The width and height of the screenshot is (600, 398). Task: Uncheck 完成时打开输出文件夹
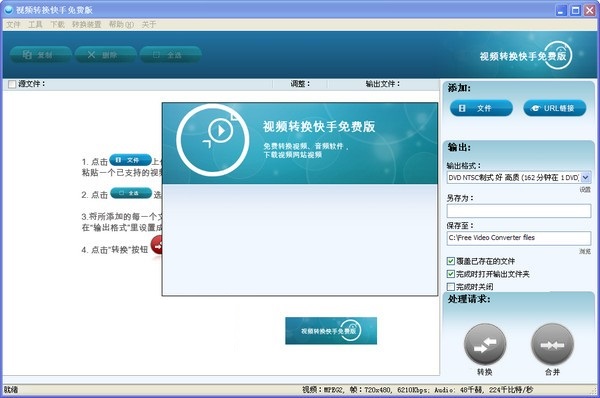point(451,274)
